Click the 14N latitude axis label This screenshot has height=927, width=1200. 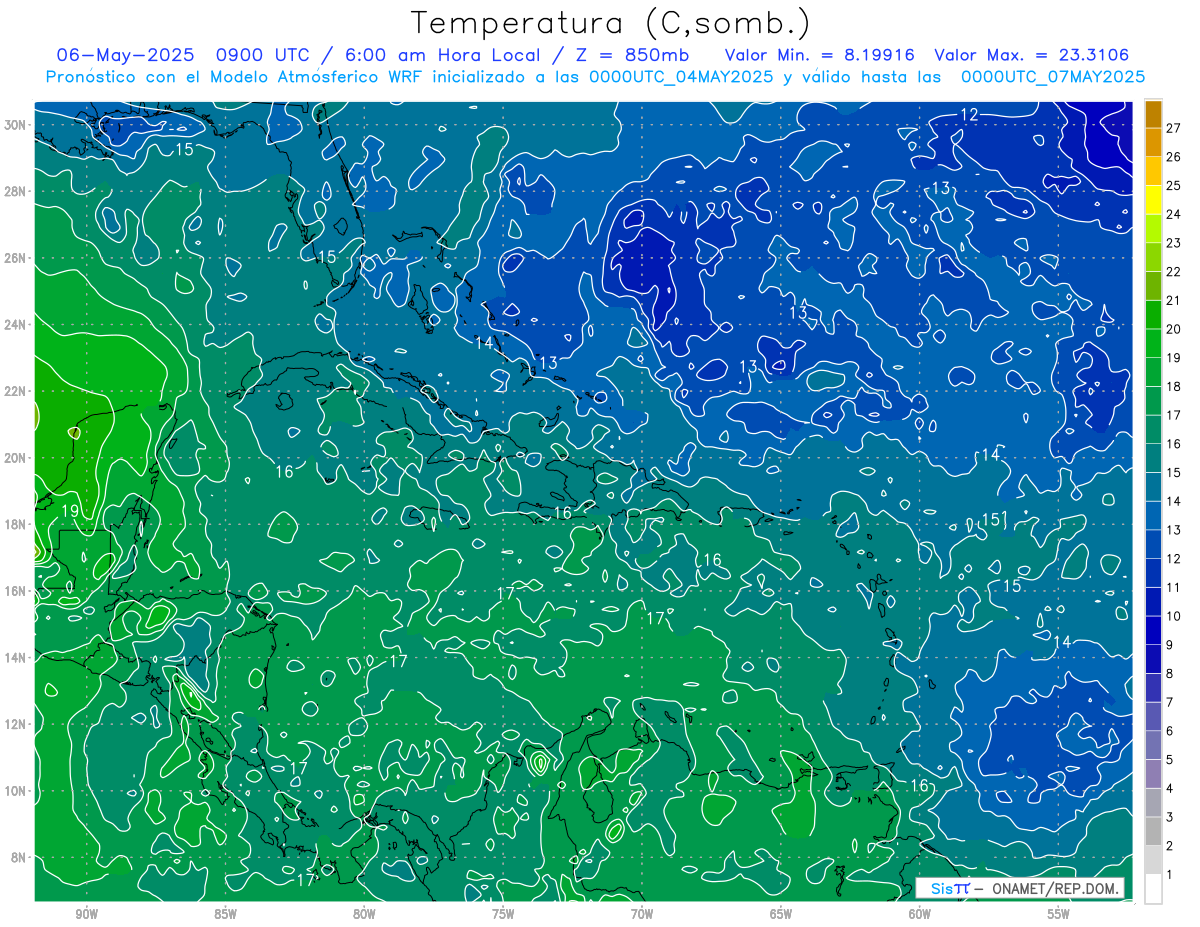click(x=15, y=658)
